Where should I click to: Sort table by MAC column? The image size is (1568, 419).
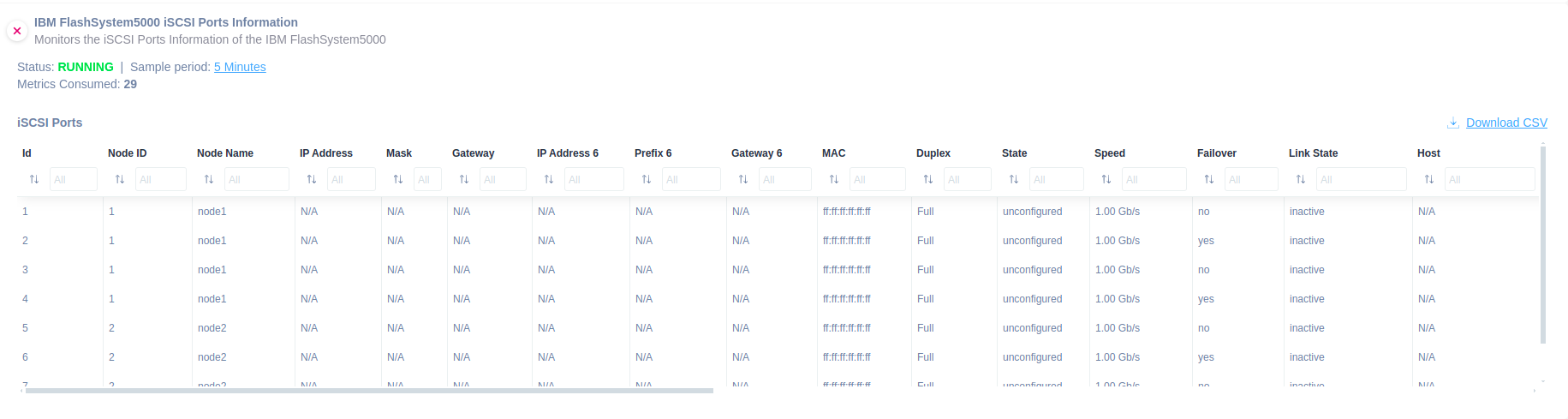pos(834,179)
